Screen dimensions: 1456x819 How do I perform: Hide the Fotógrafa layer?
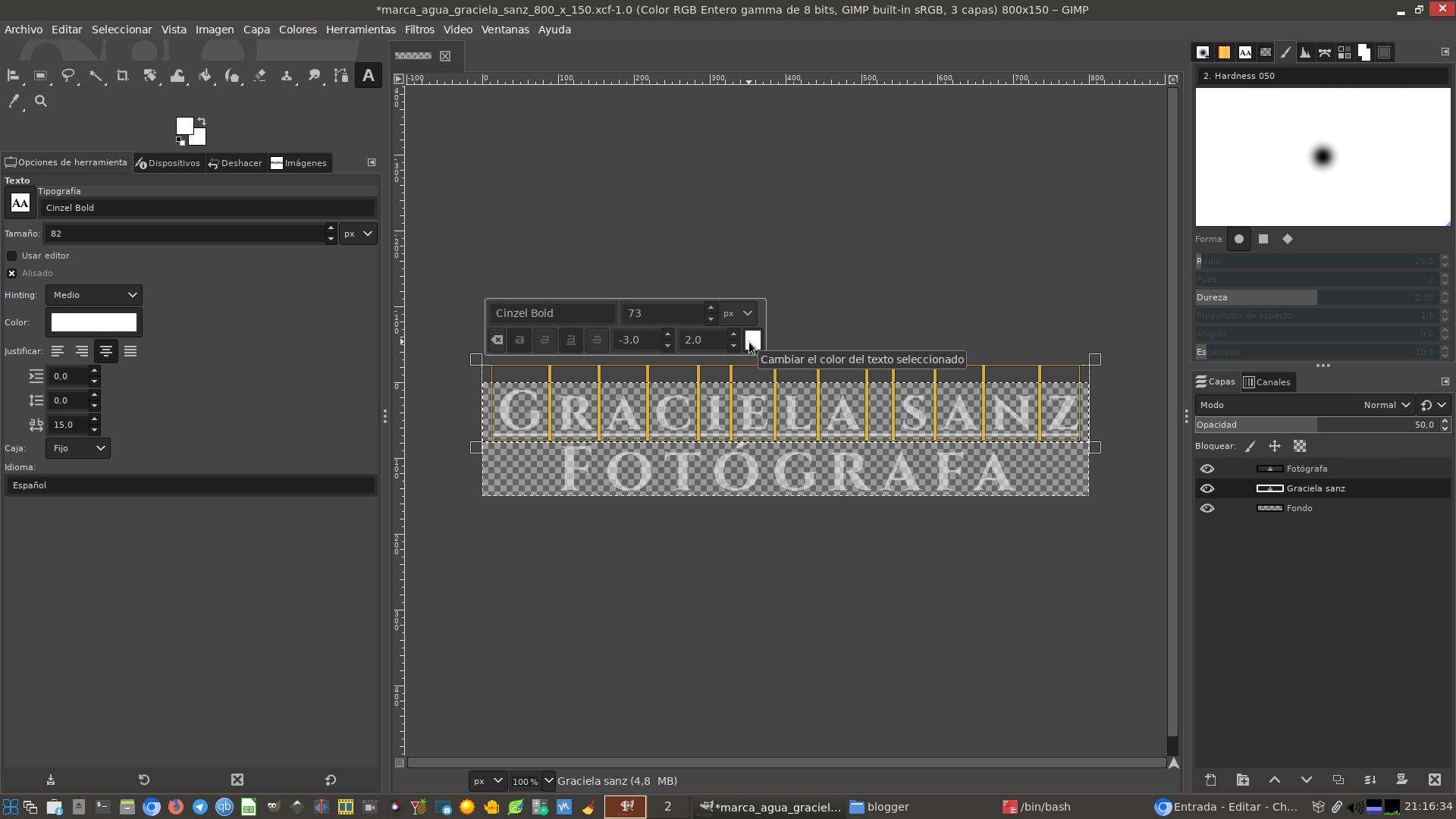click(x=1207, y=469)
